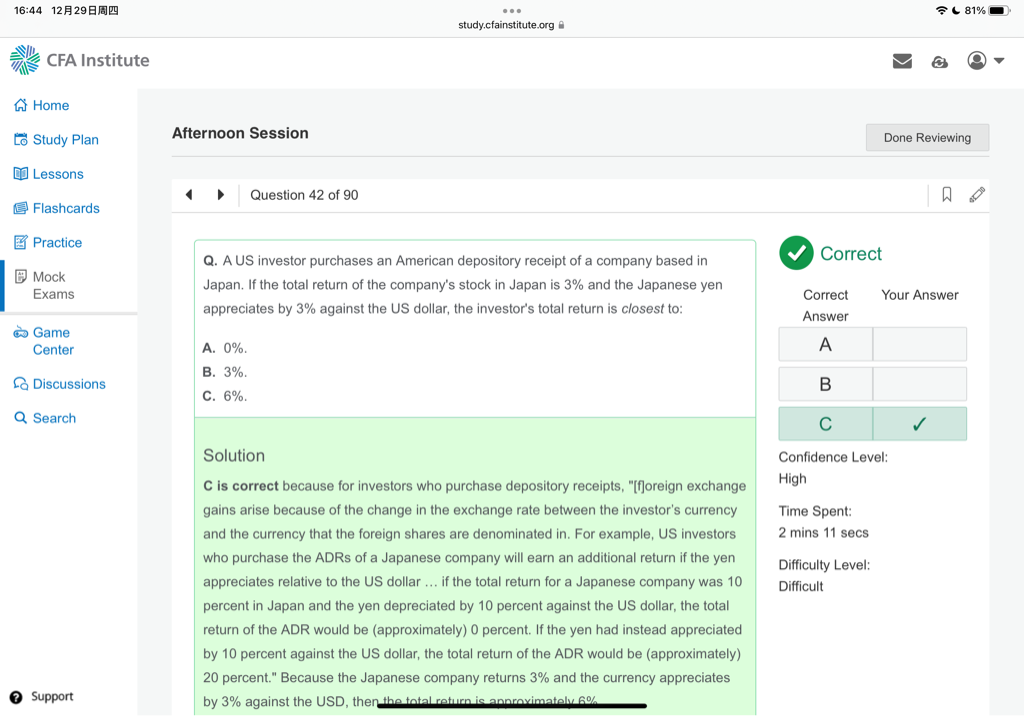This screenshot has width=1024, height=716.
Task: Click the Search item in sidebar
Action: pyautogui.click(x=54, y=418)
